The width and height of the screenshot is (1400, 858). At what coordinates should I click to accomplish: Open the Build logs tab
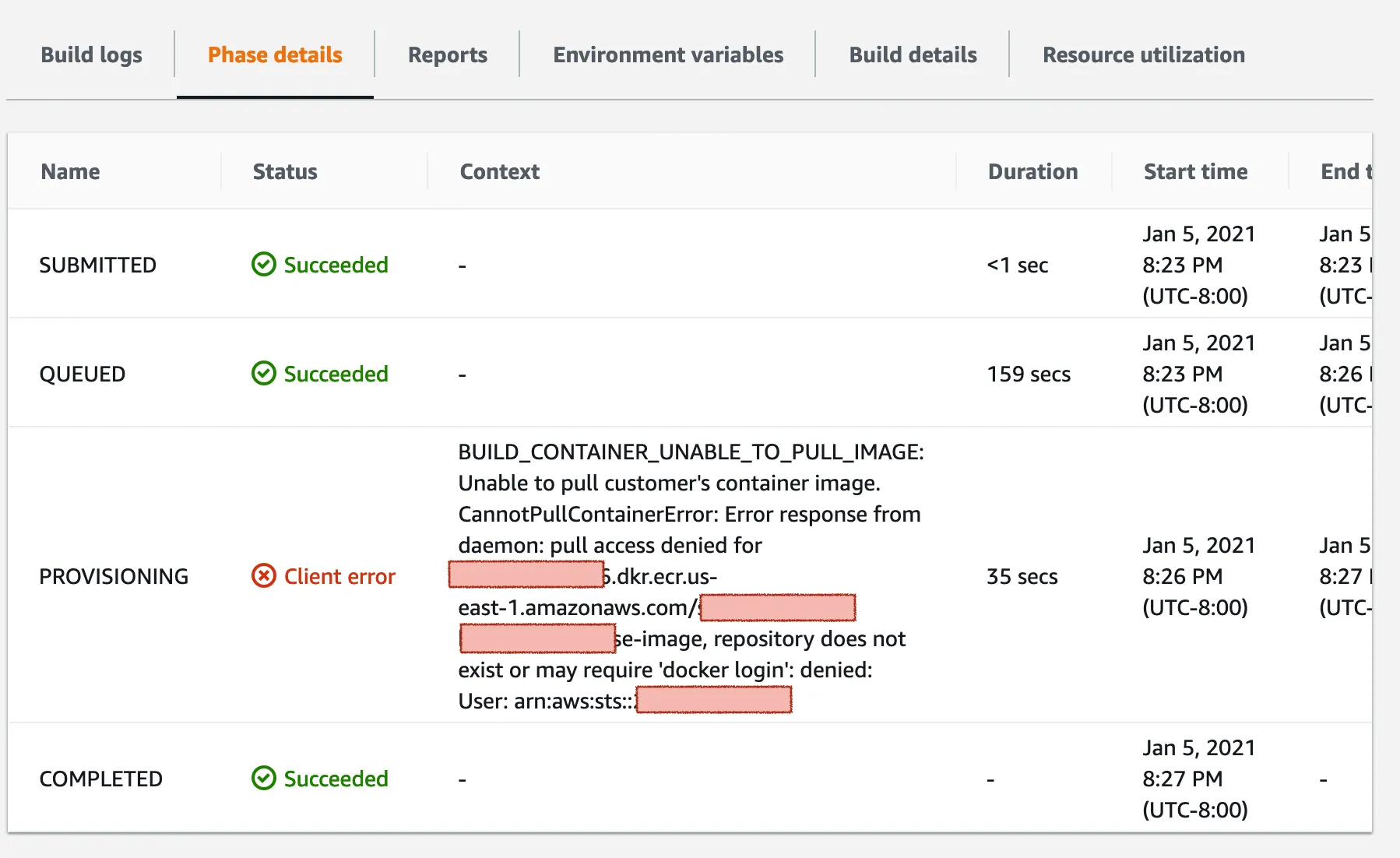point(91,55)
